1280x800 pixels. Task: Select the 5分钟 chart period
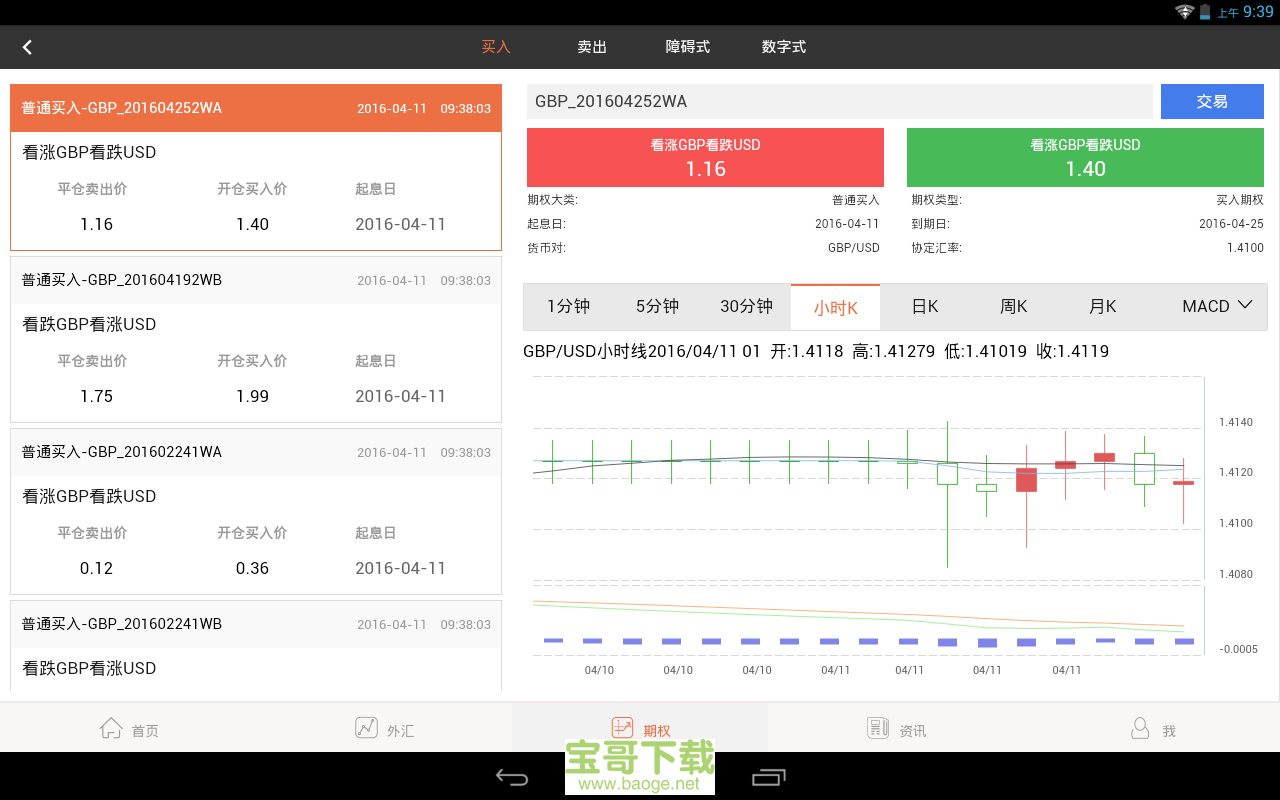657,307
